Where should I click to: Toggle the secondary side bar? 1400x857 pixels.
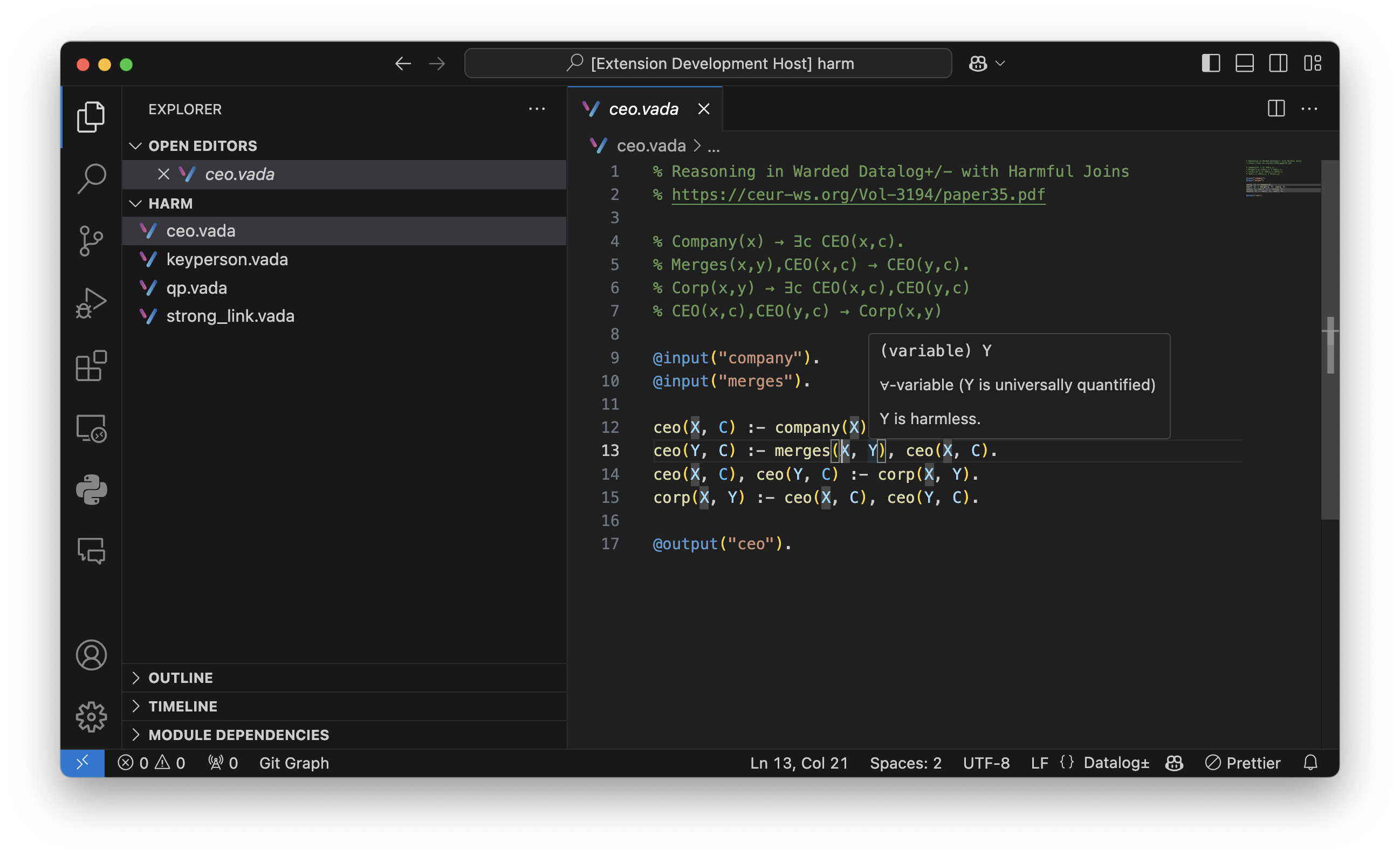[1278, 64]
